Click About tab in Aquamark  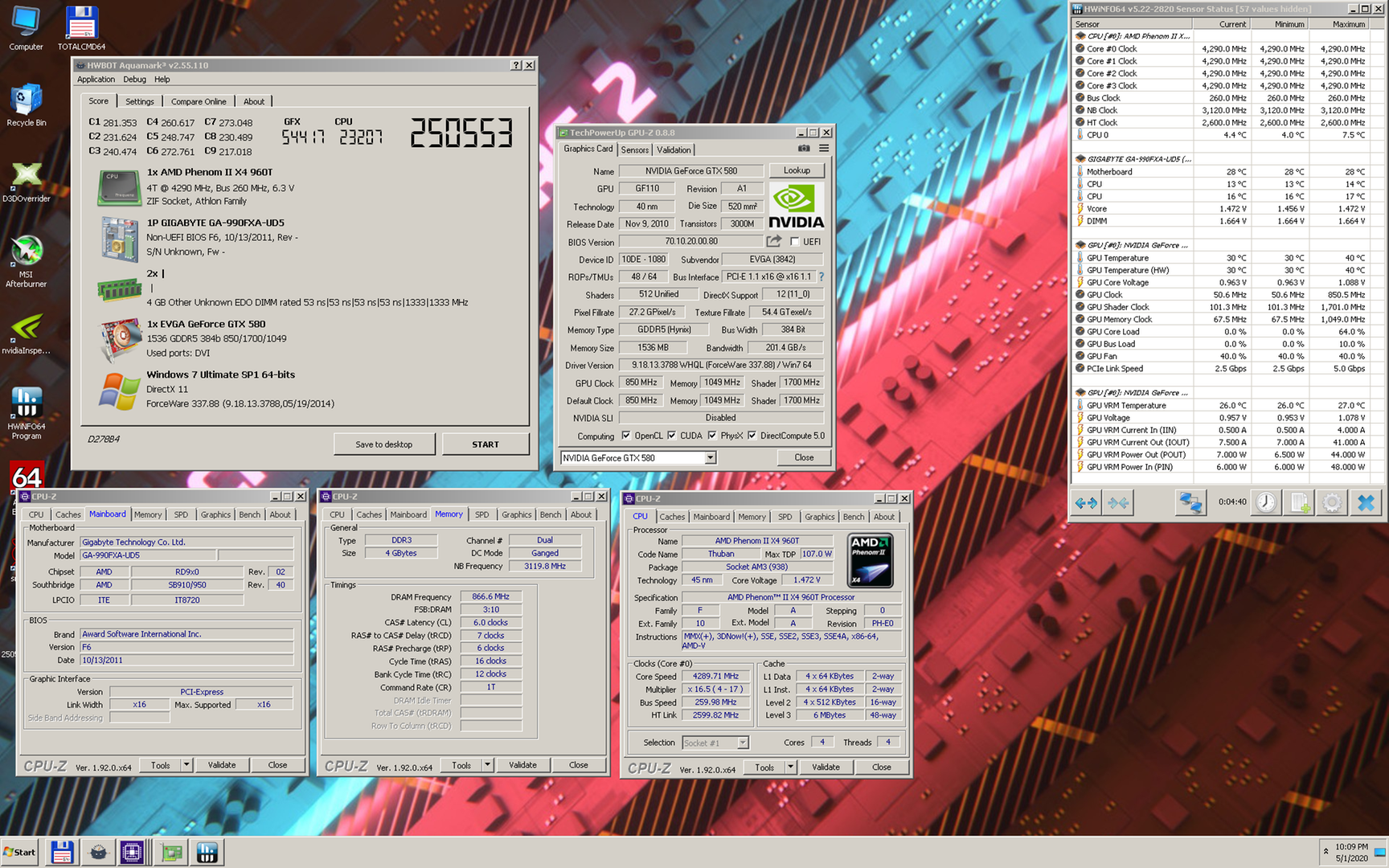[254, 101]
